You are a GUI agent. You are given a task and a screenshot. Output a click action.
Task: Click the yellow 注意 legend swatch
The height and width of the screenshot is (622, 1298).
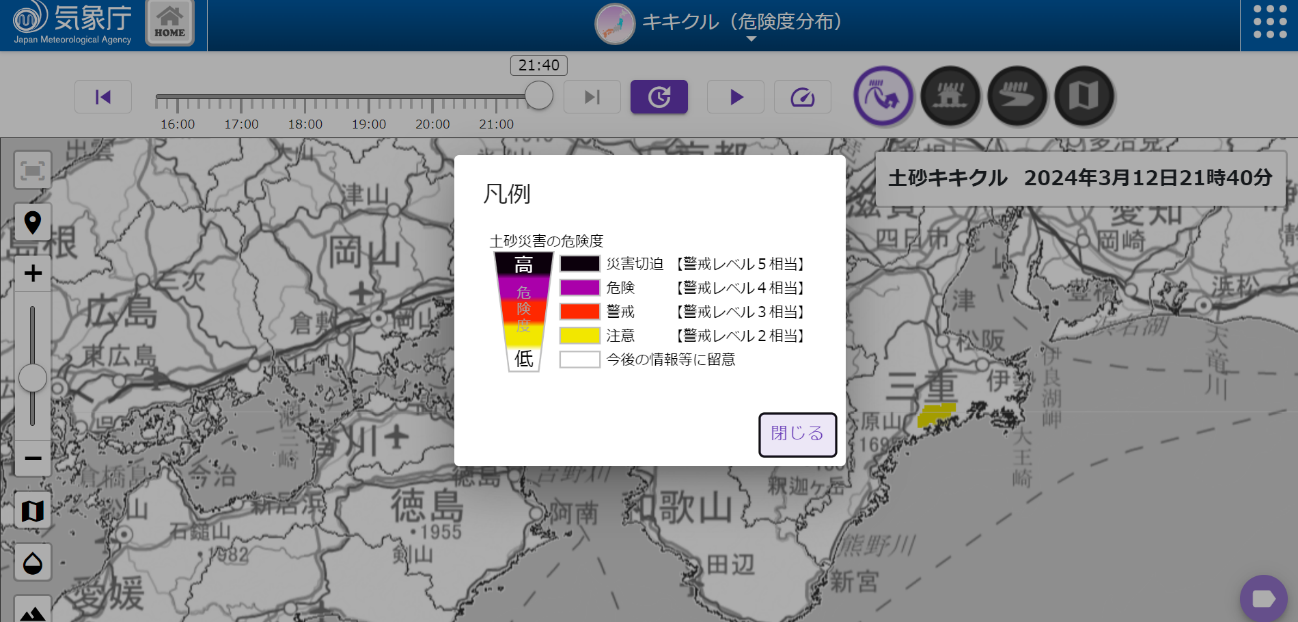coord(580,336)
